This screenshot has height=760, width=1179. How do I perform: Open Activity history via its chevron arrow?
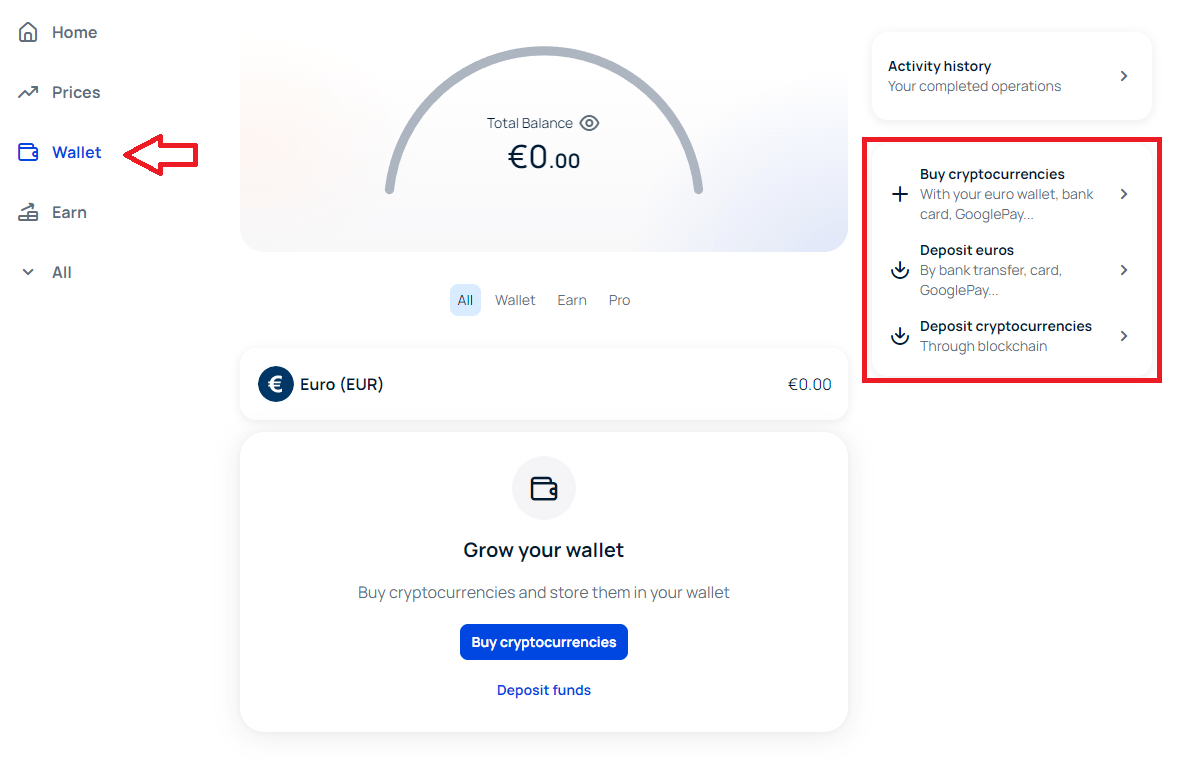pos(1124,76)
